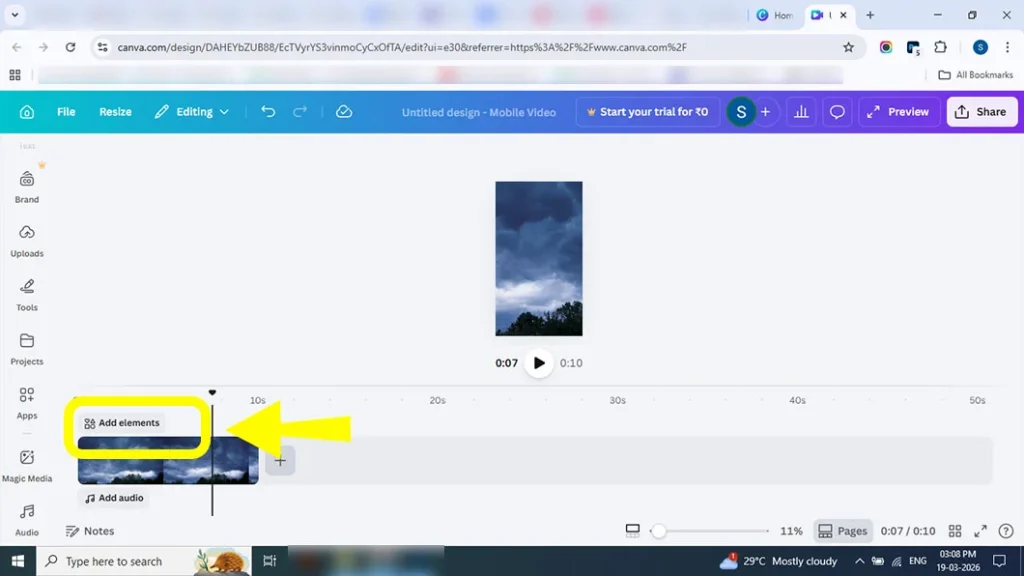
Task: Click the cloud save status icon
Action: click(344, 112)
